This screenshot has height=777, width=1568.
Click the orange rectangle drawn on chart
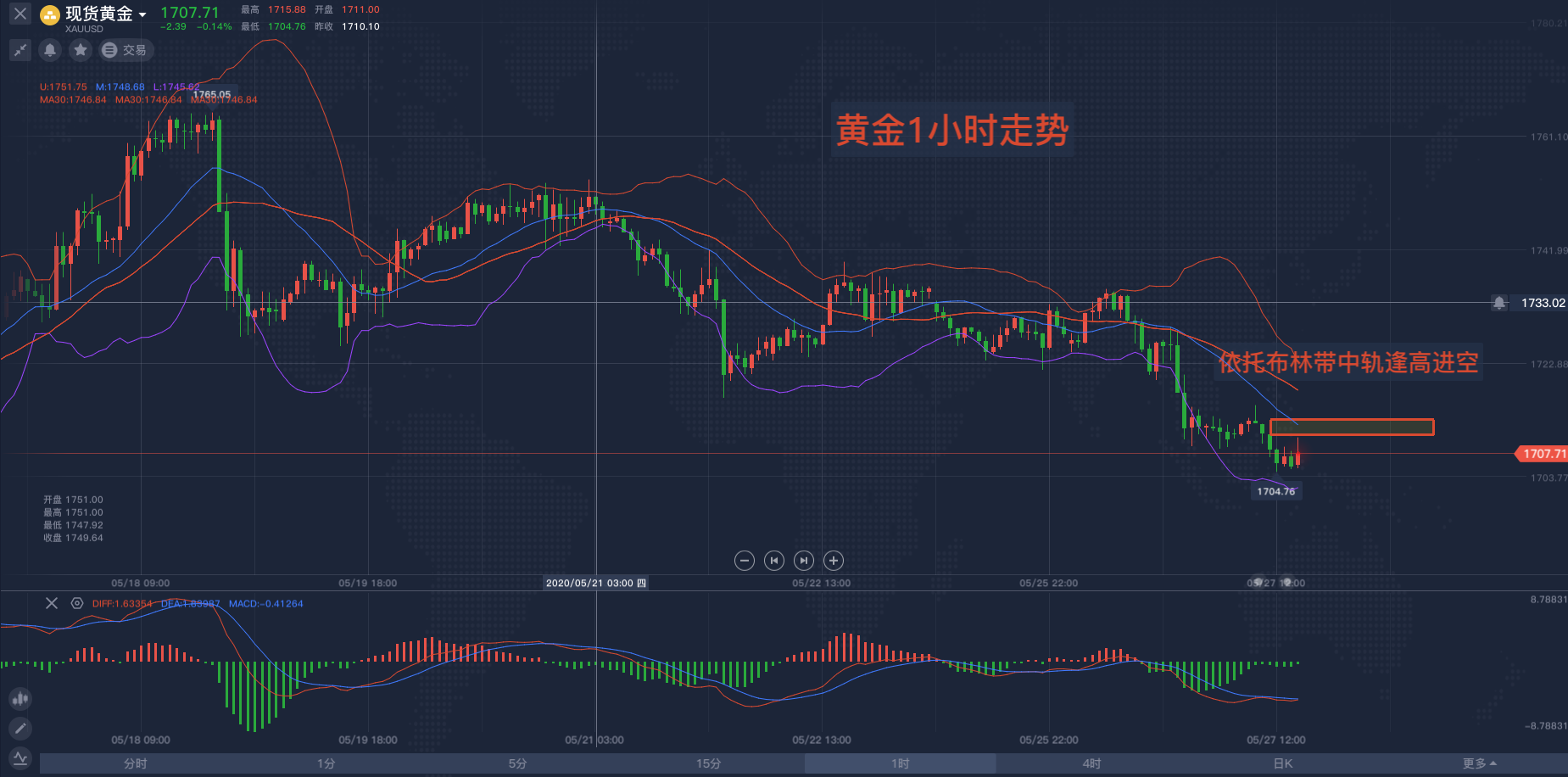click(x=1352, y=428)
